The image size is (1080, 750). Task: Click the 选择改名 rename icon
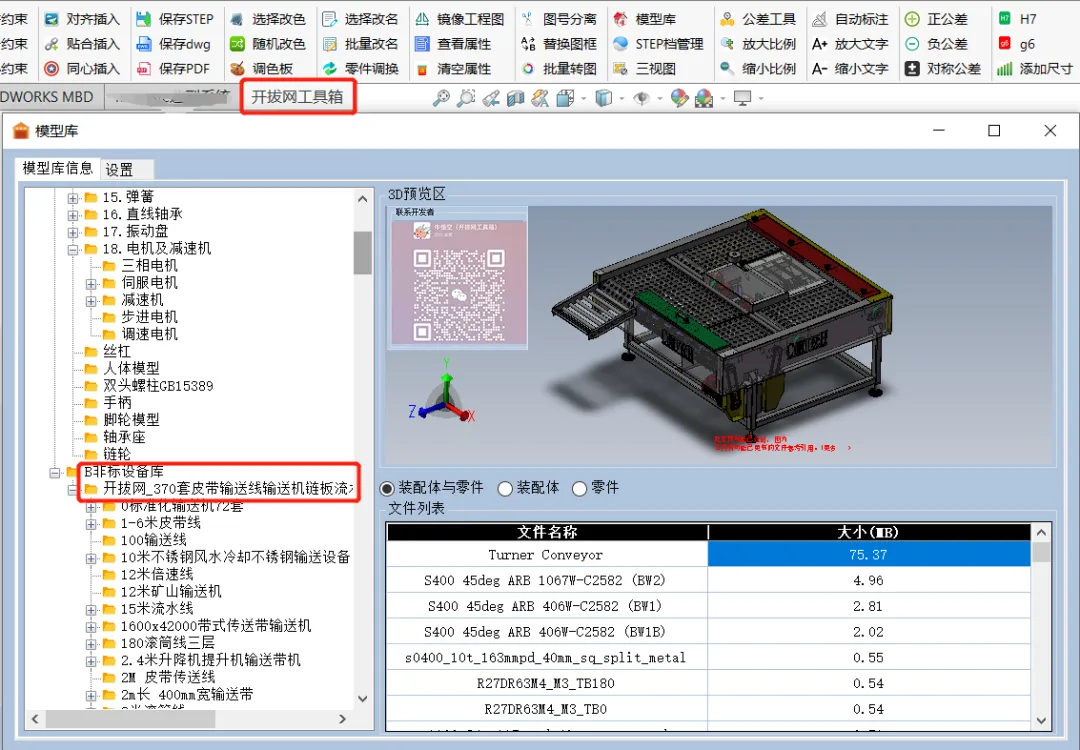pos(330,19)
